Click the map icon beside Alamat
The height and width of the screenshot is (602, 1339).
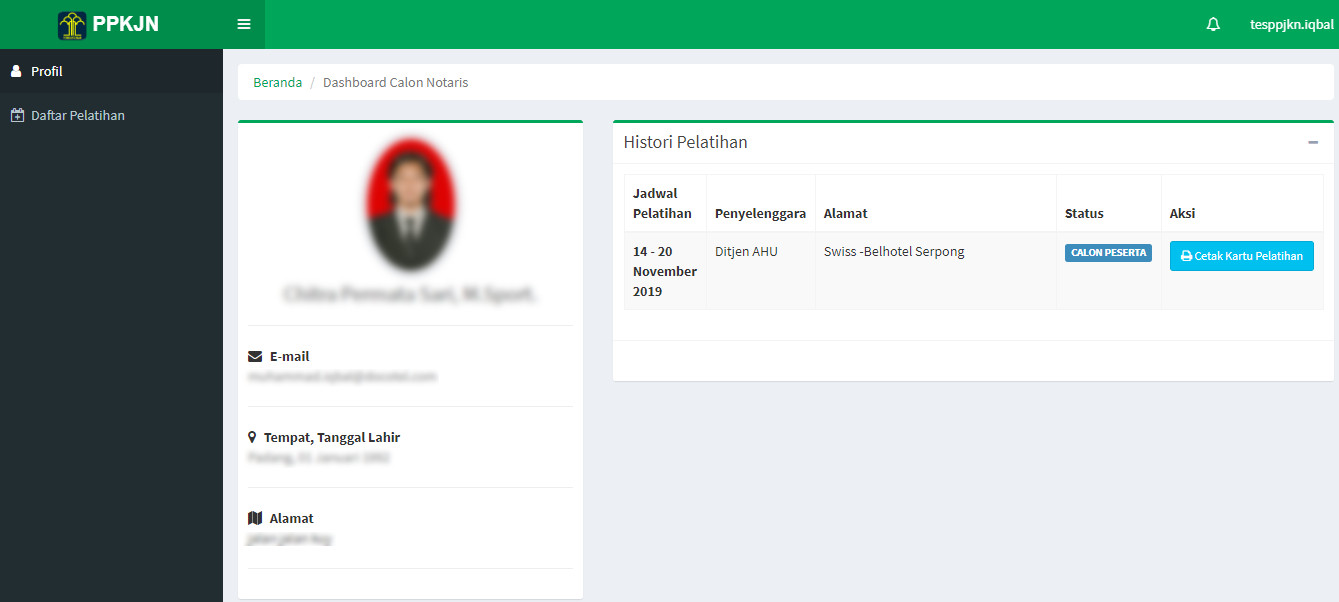click(x=255, y=519)
